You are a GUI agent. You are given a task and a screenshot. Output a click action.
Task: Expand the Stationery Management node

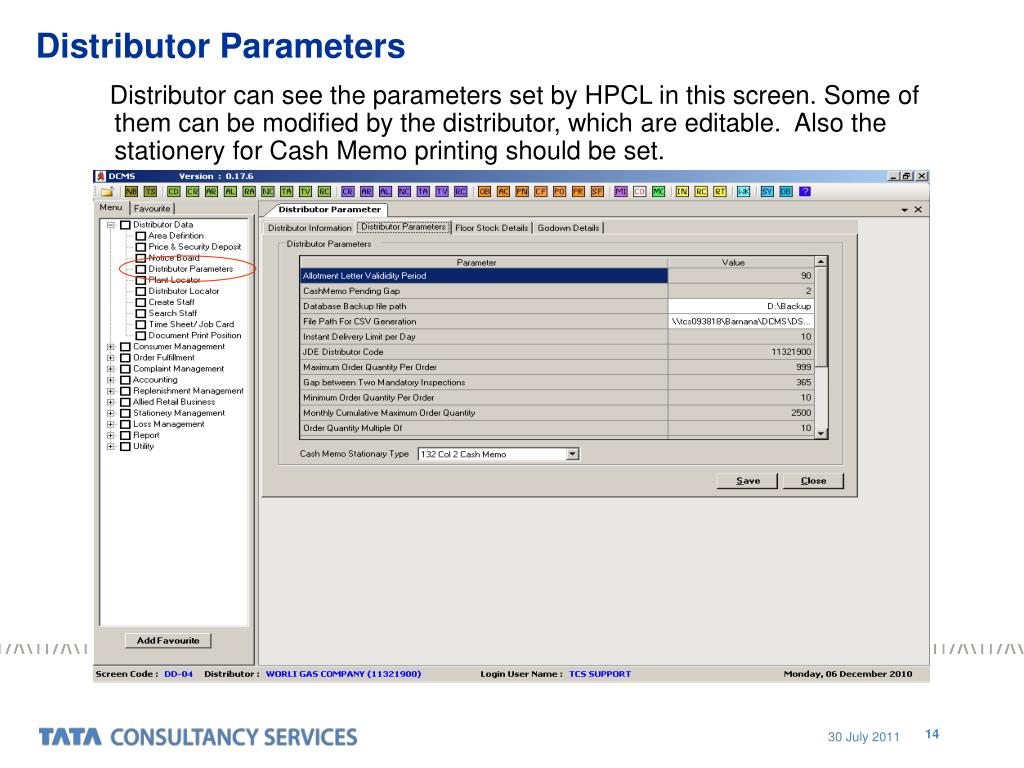(x=111, y=413)
